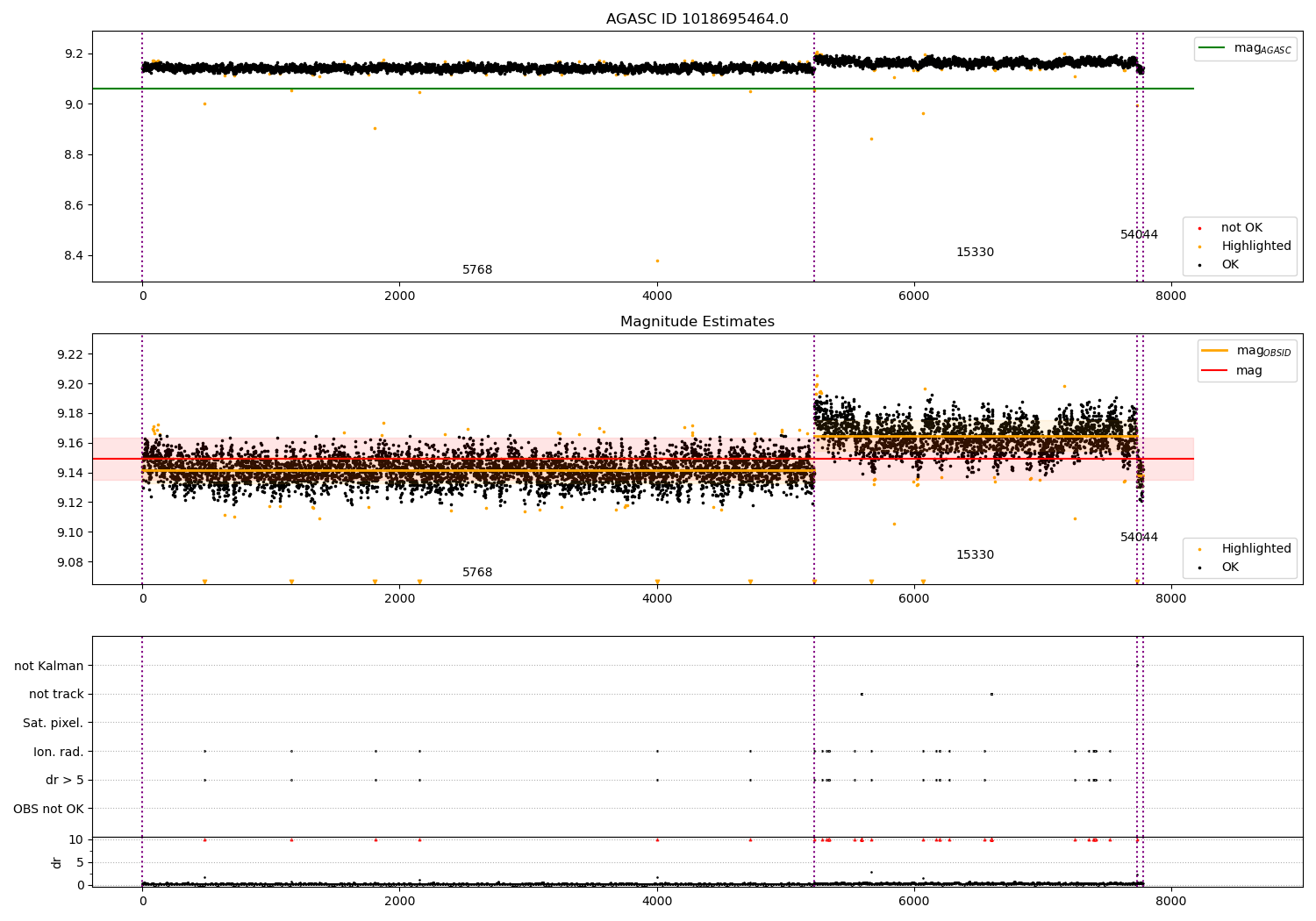Click the 9.14 y-axis tick label
The height and width of the screenshot is (921, 1316).
(70, 474)
